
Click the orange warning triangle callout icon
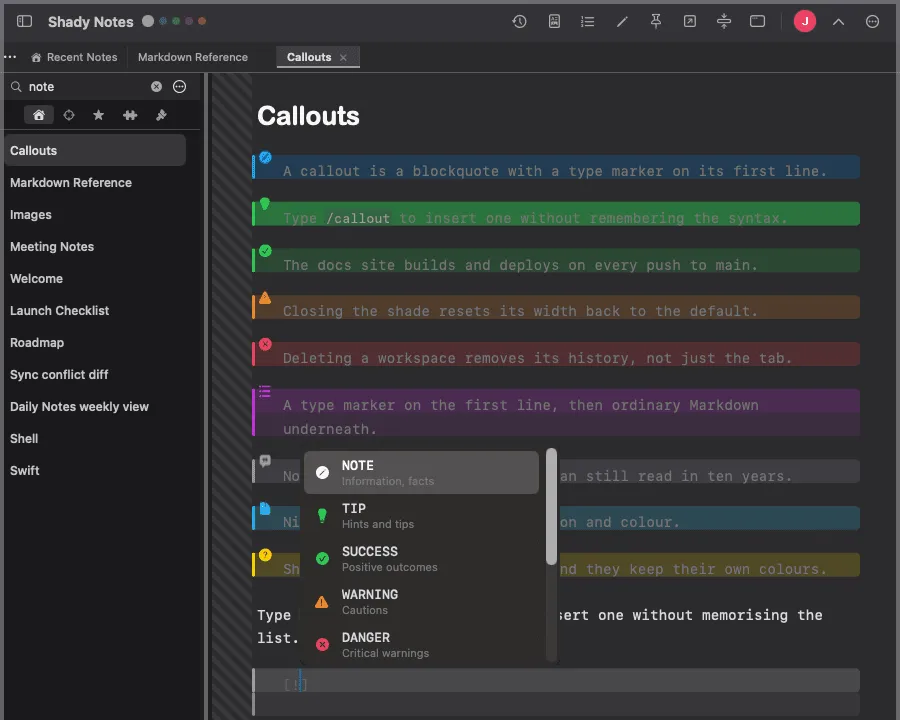[265, 297]
